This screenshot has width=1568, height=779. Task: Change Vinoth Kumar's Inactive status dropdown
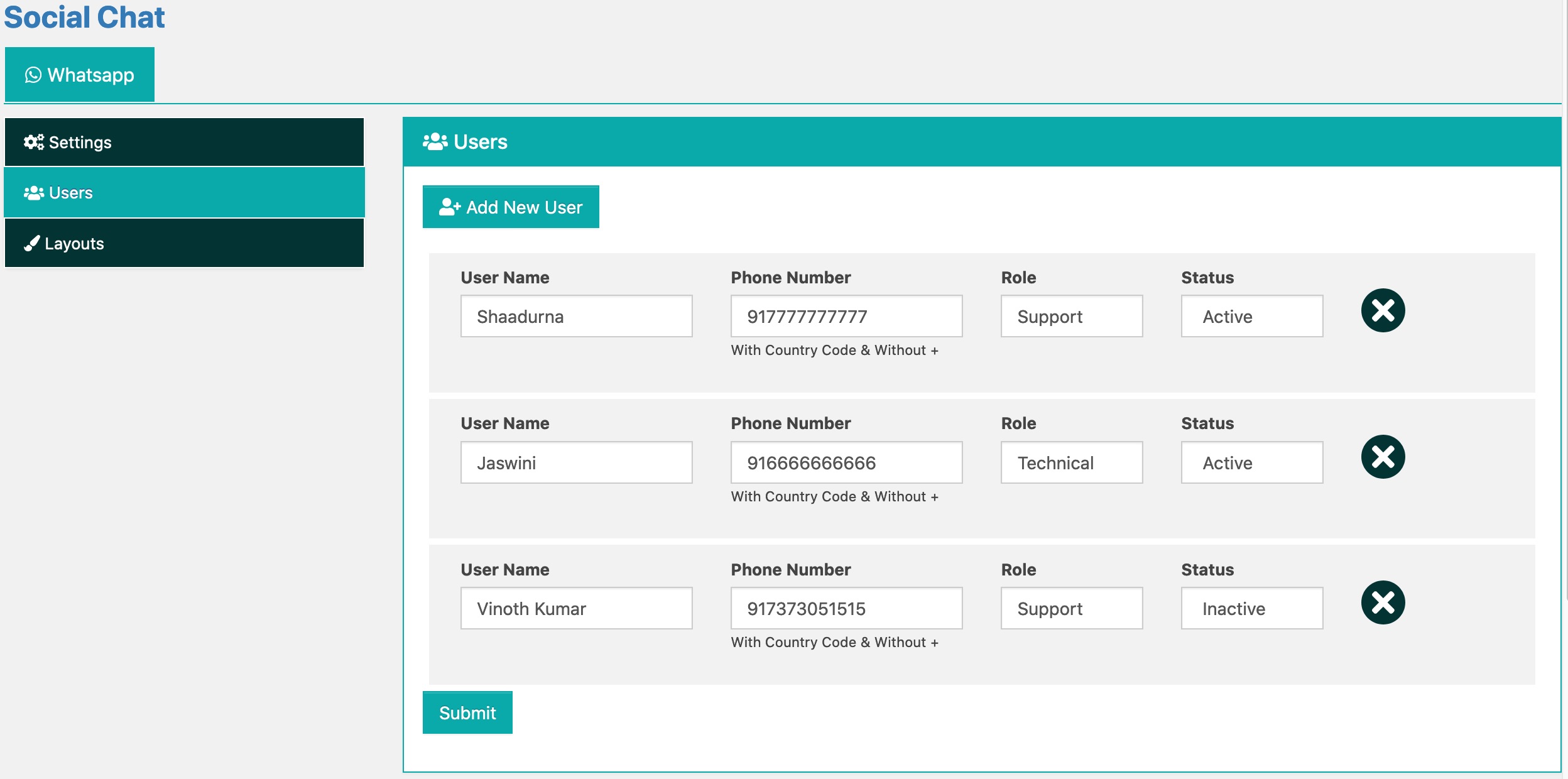point(1252,608)
